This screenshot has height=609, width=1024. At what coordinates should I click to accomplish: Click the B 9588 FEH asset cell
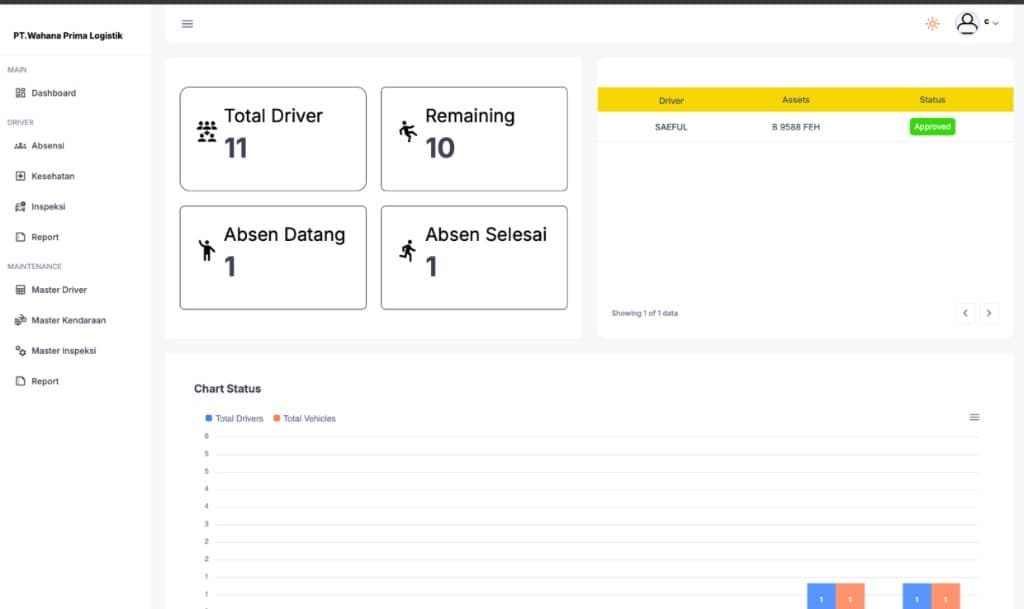pyautogui.click(x=795, y=127)
